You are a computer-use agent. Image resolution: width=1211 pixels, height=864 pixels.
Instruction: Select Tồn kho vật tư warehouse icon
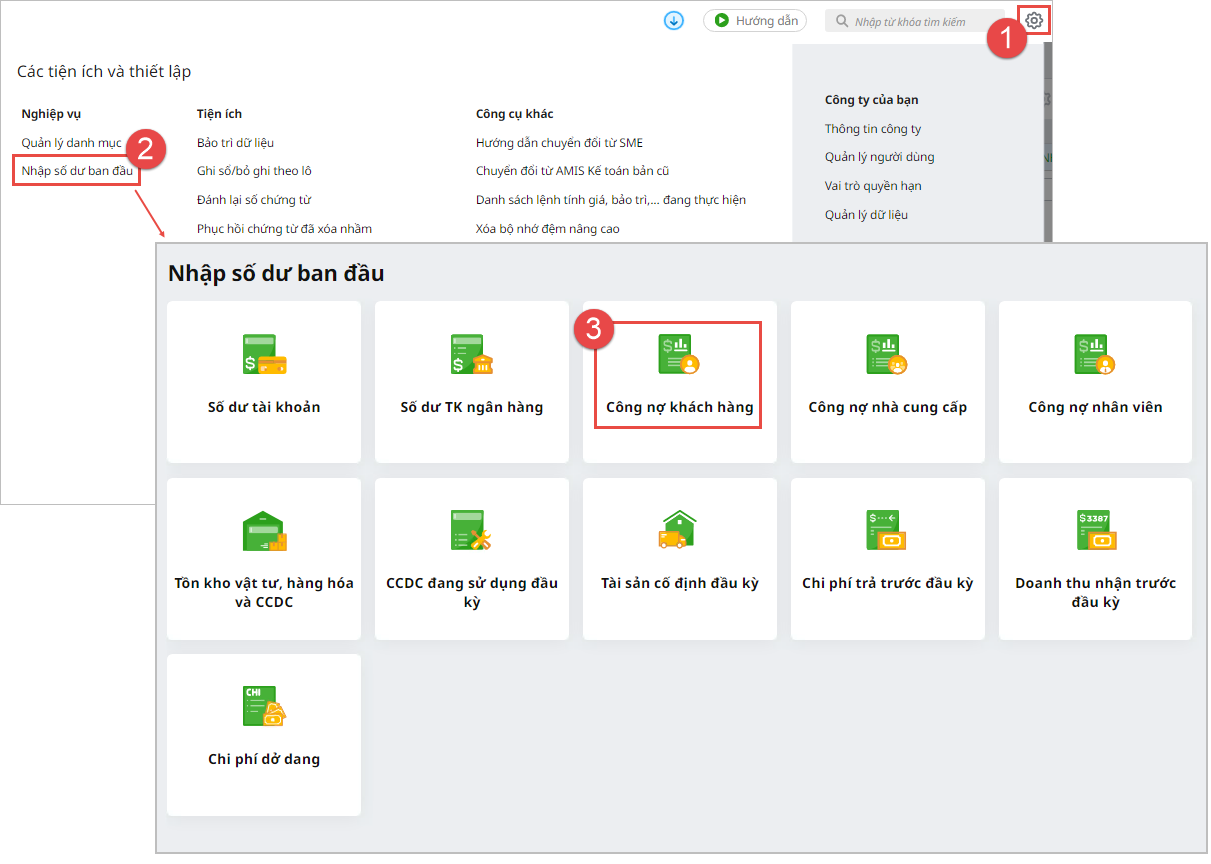coord(264,531)
